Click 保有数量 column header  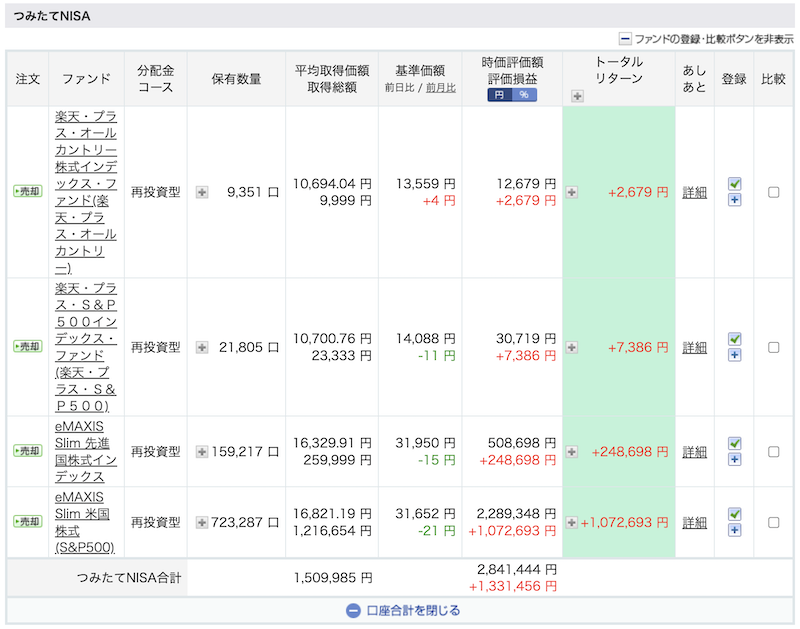coord(236,79)
